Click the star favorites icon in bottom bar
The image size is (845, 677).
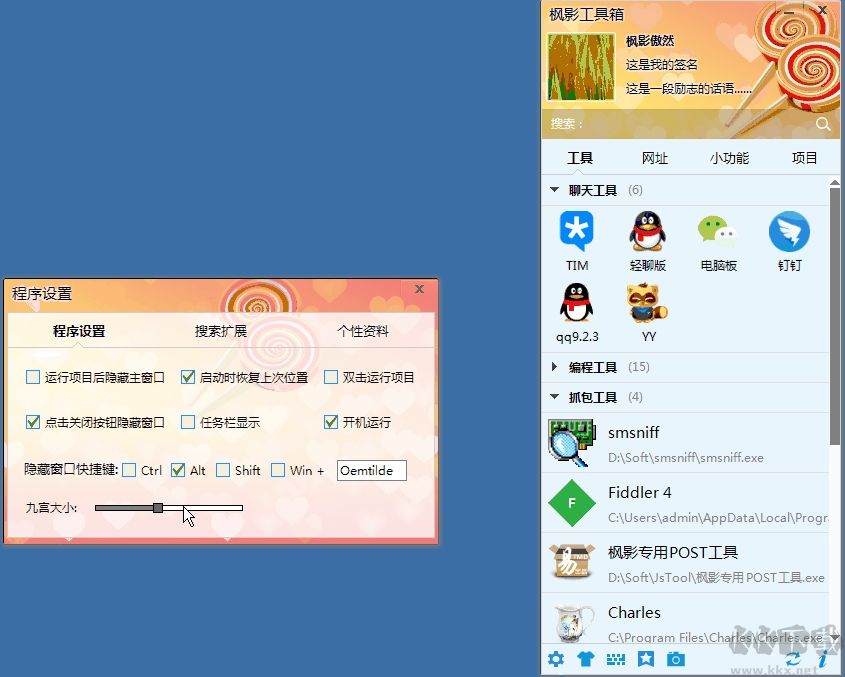pos(645,659)
